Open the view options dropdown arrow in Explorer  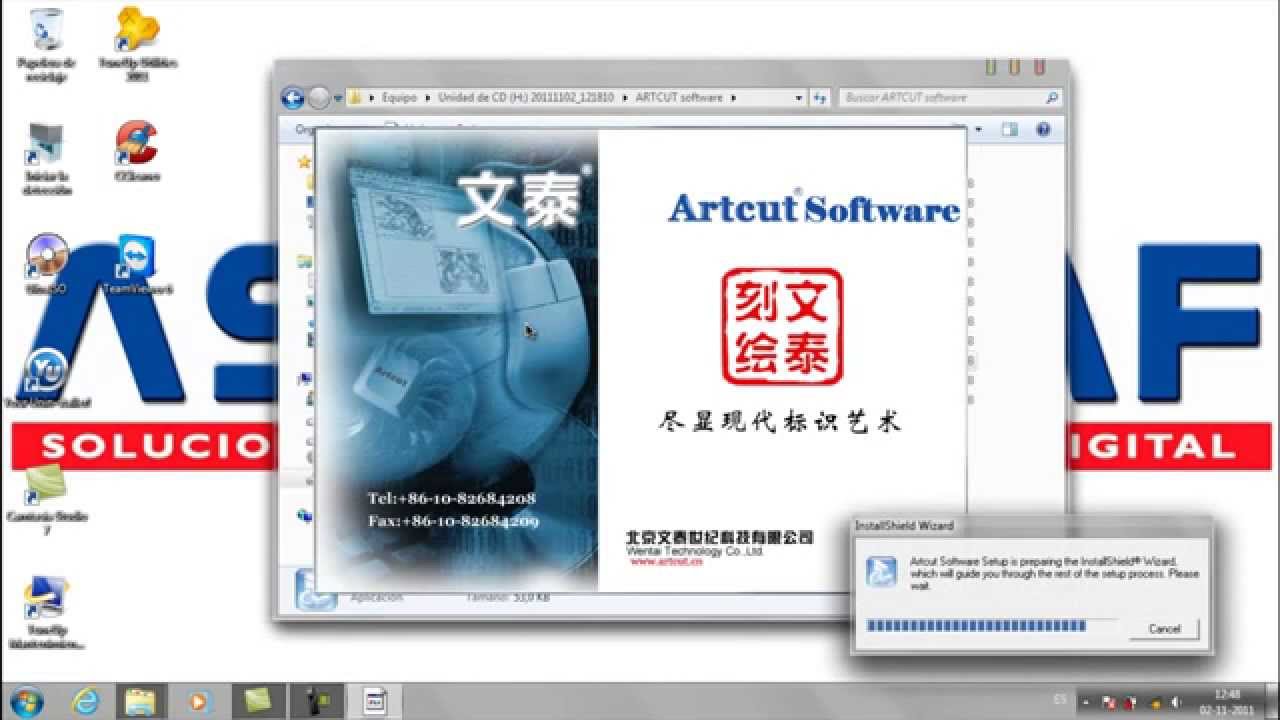(x=978, y=129)
